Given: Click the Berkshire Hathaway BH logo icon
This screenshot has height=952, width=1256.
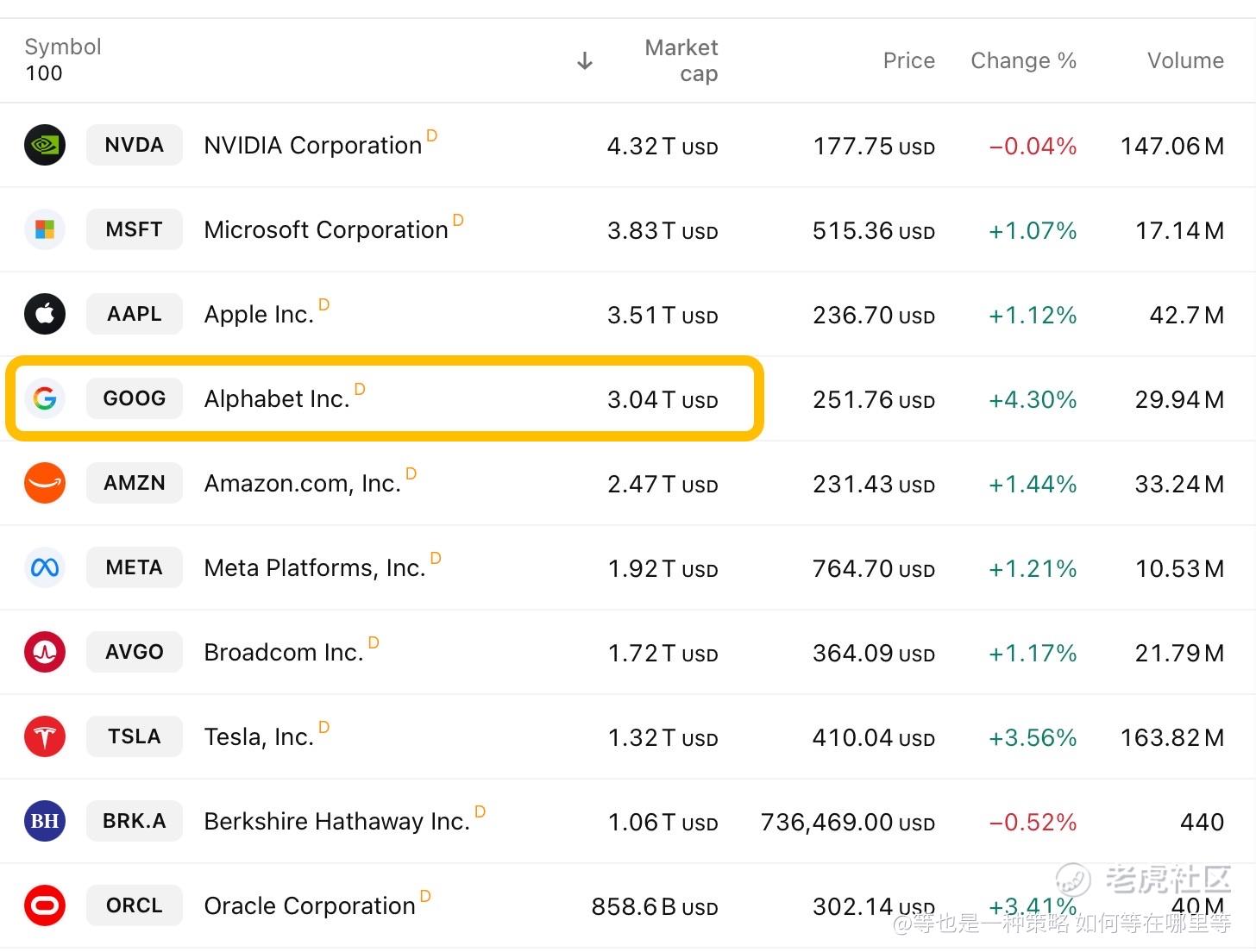Looking at the screenshot, I should click(45, 821).
